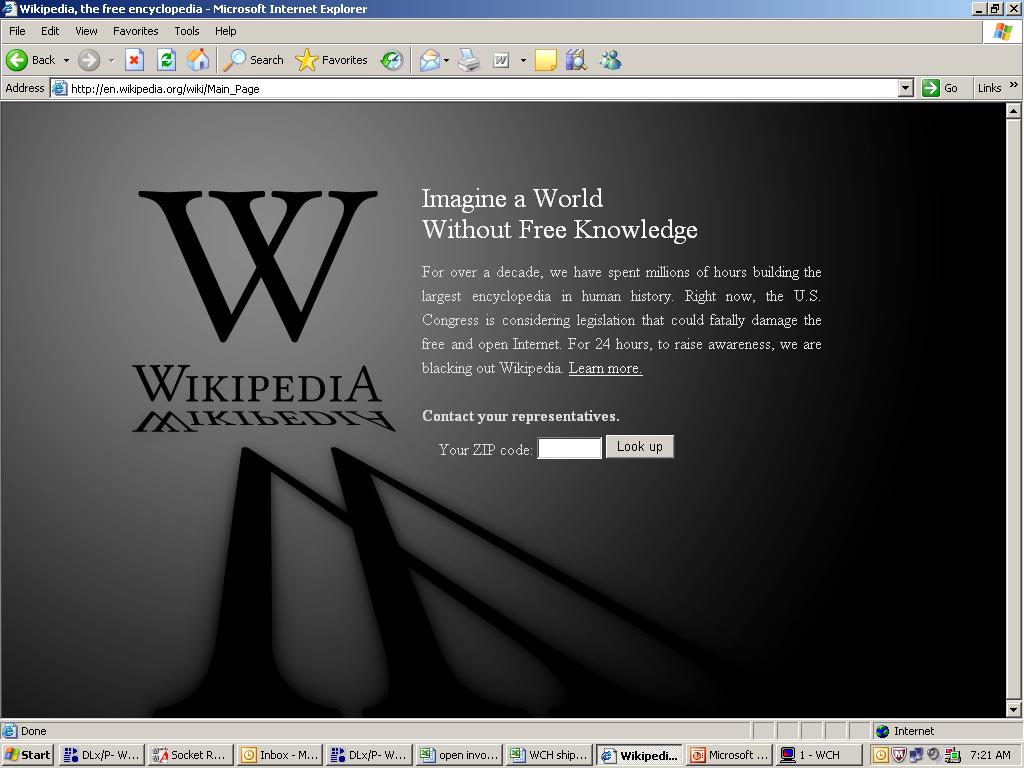Click the ZIP code input field
1024x768 pixels.
[569, 449]
